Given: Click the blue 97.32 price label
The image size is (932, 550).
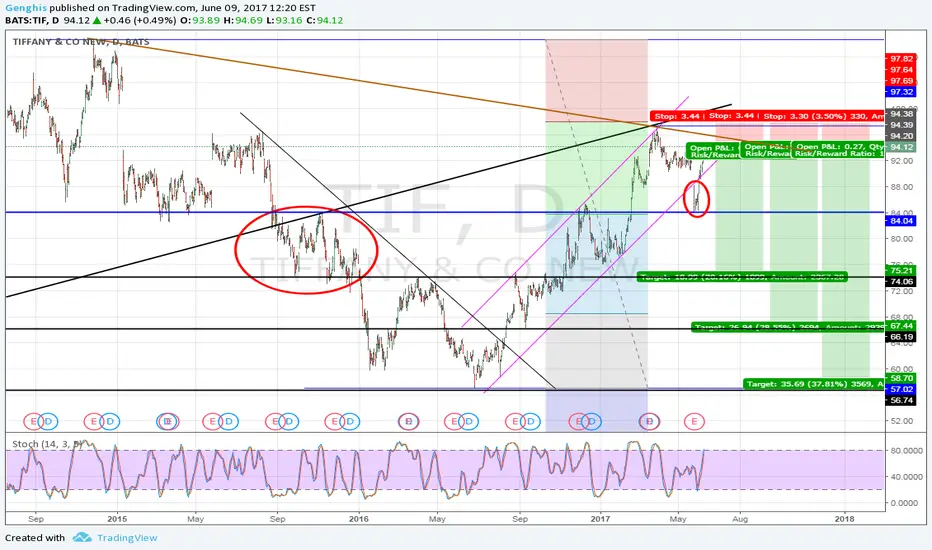Looking at the screenshot, I should [x=901, y=92].
